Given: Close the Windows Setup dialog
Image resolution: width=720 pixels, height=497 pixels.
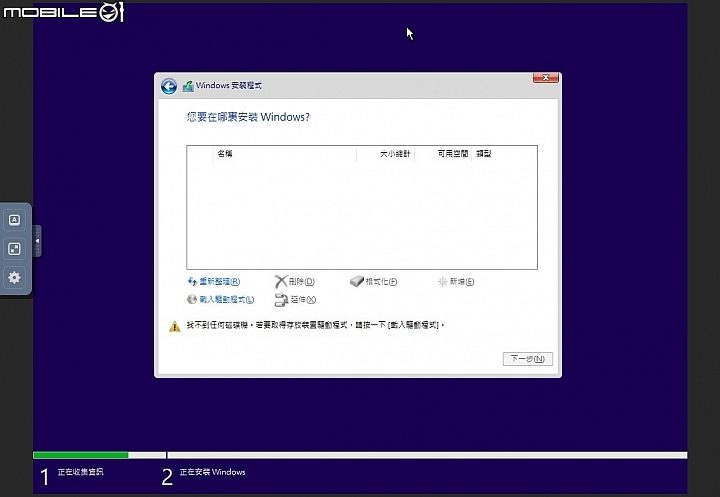Looking at the screenshot, I should (546, 78).
